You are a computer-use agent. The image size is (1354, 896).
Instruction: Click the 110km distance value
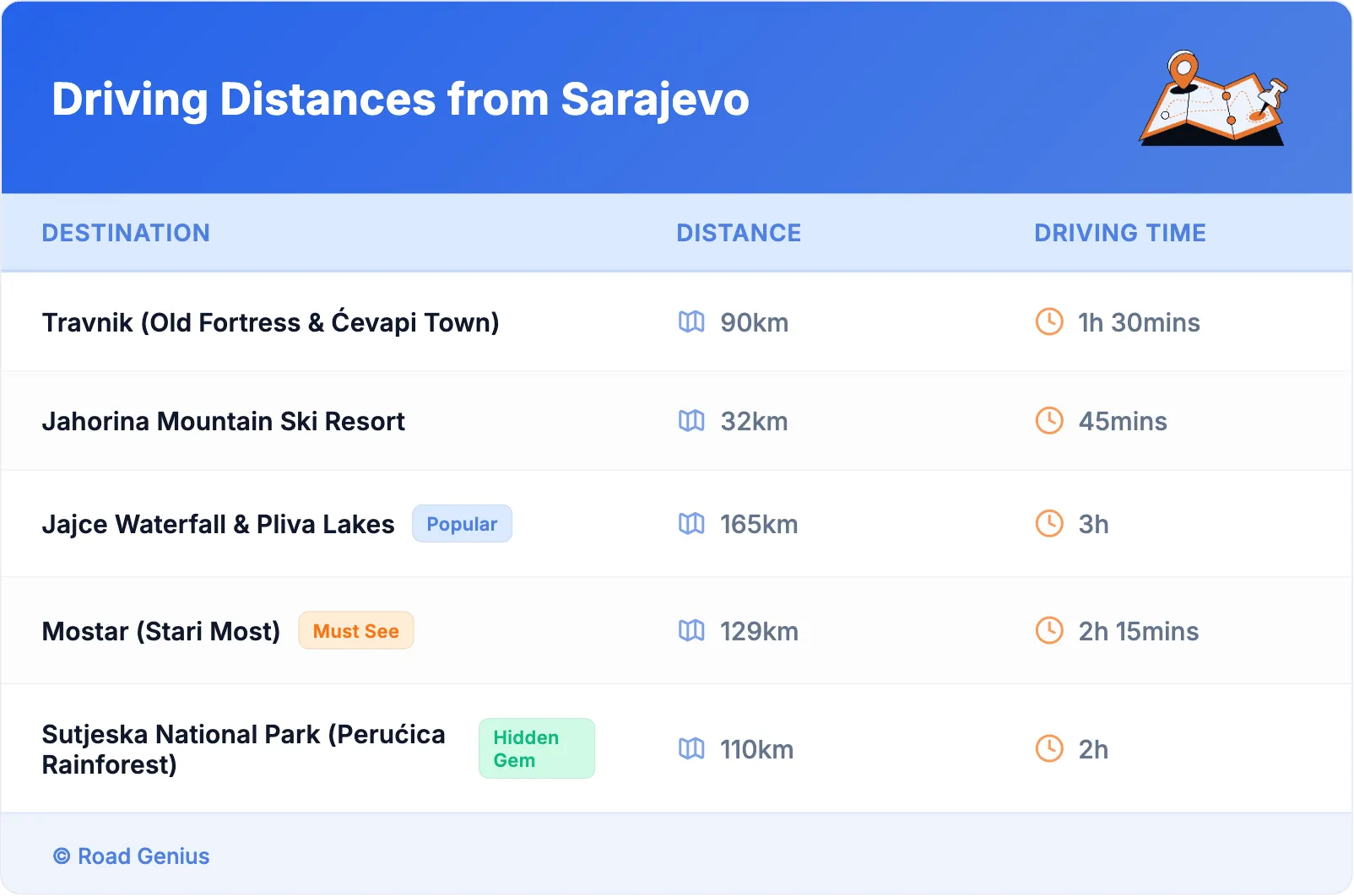point(756,749)
